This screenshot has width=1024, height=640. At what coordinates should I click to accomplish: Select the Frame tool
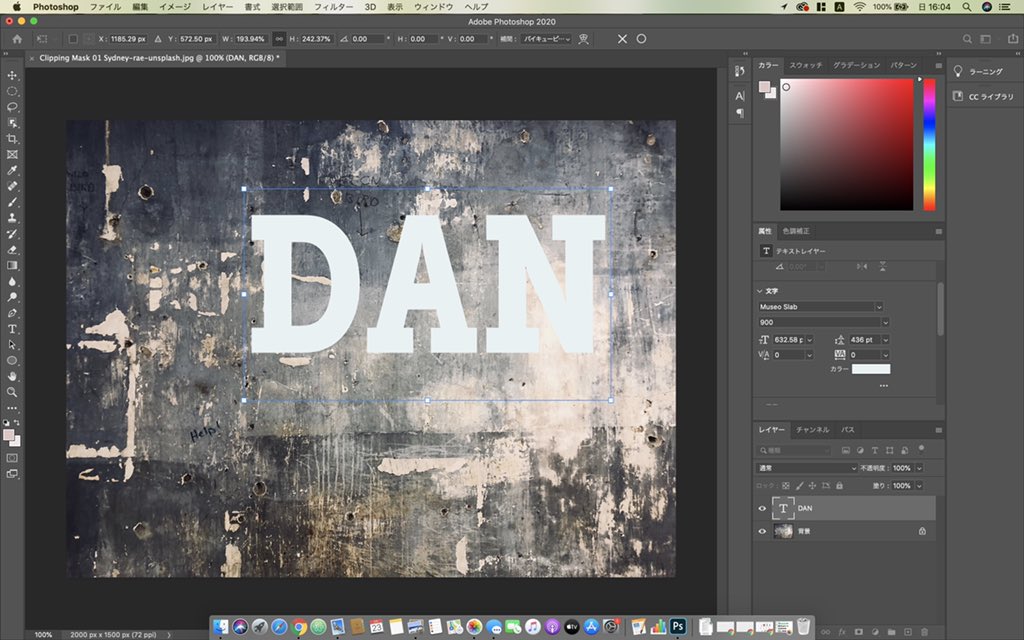[12, 155]
